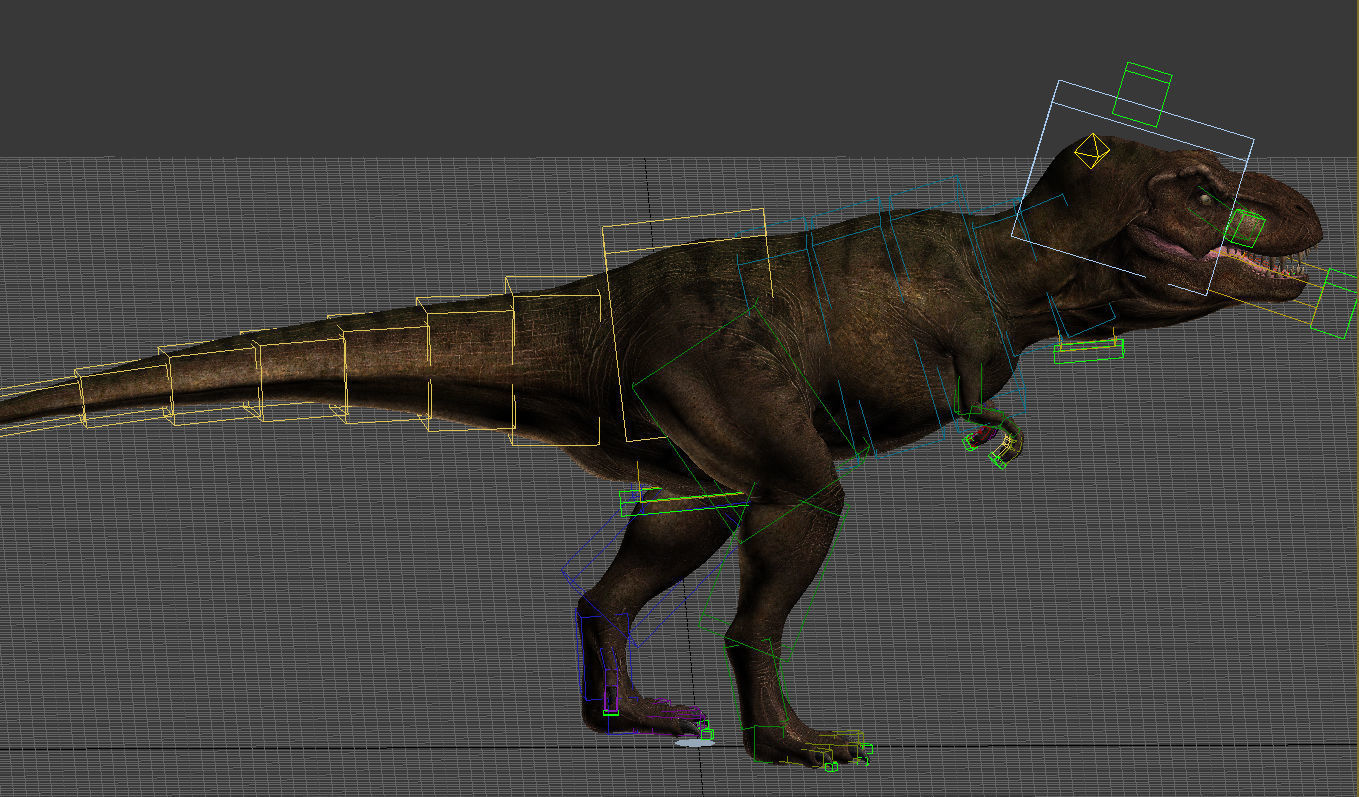Select the large white head control box
Viewport: 1359px width, 797px height.
pos(1132,187)
